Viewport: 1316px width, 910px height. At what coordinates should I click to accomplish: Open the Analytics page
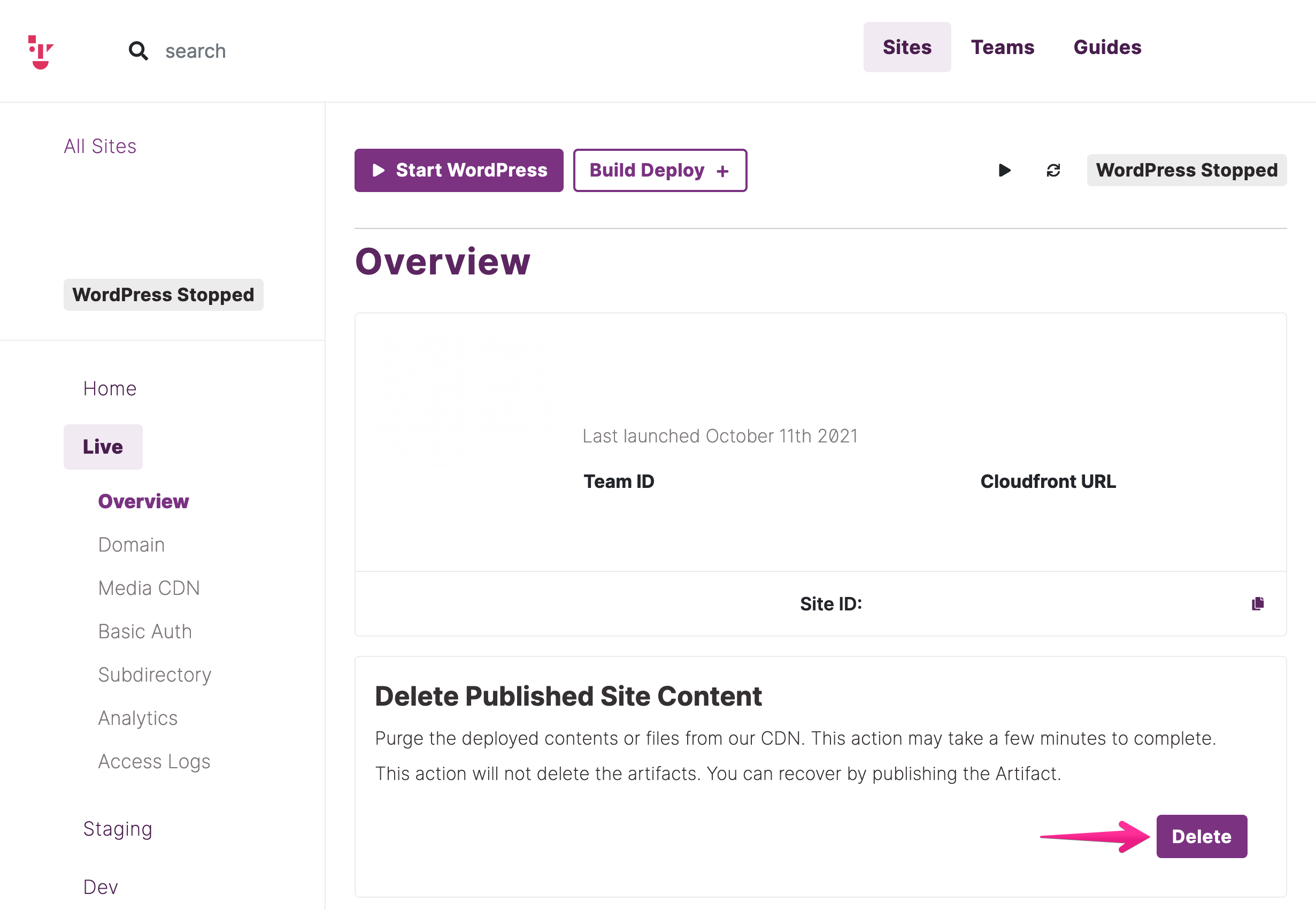(138, 718)
